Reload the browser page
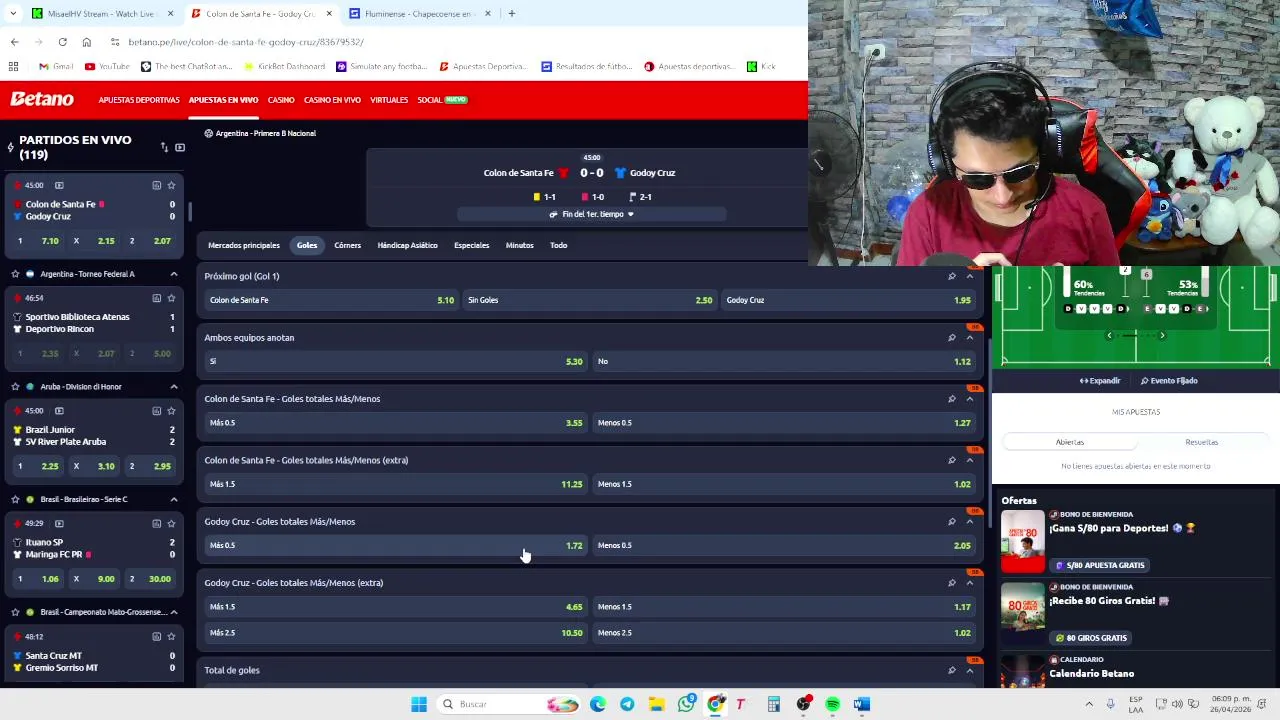This screenshot has width=1280, height=720. [62, 42]
